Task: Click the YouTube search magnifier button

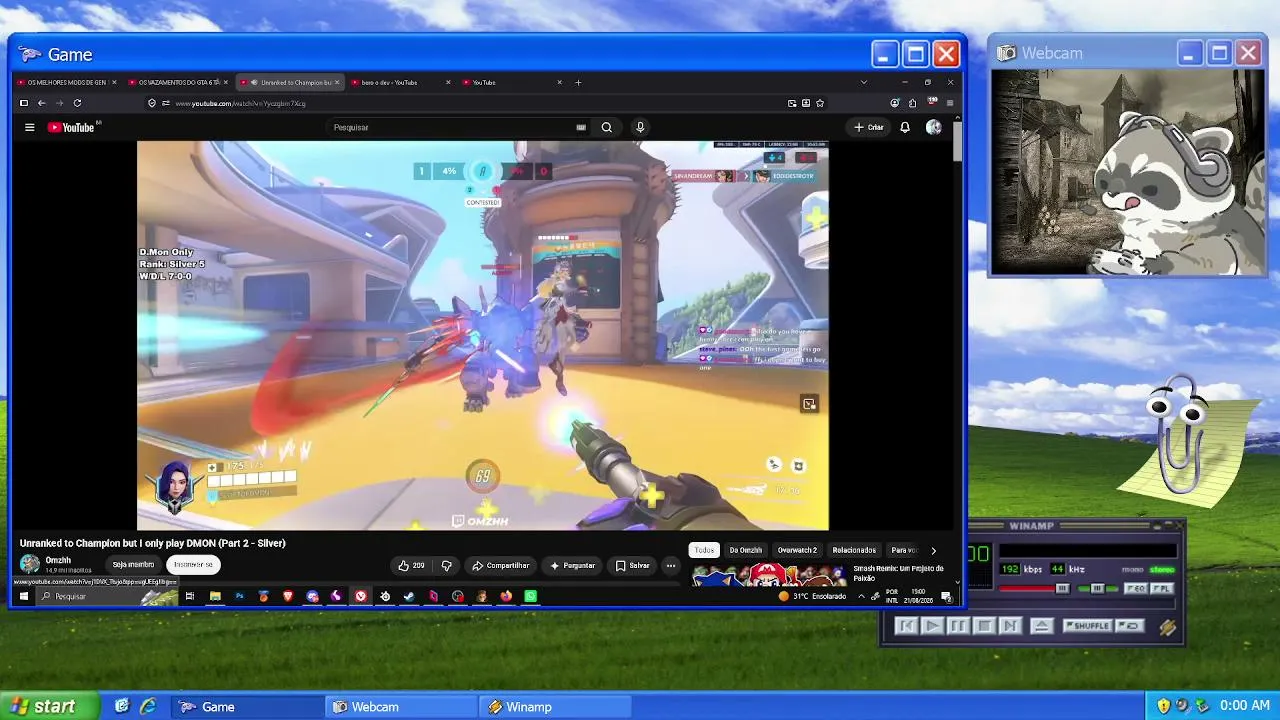Action: pos(606,127)
